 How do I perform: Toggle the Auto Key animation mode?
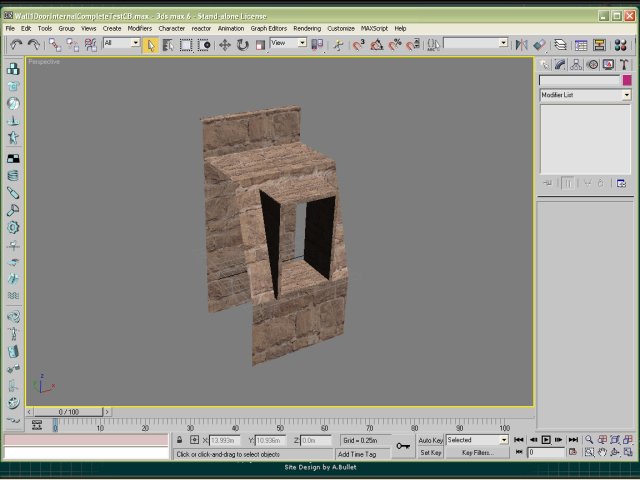(430, 440)
